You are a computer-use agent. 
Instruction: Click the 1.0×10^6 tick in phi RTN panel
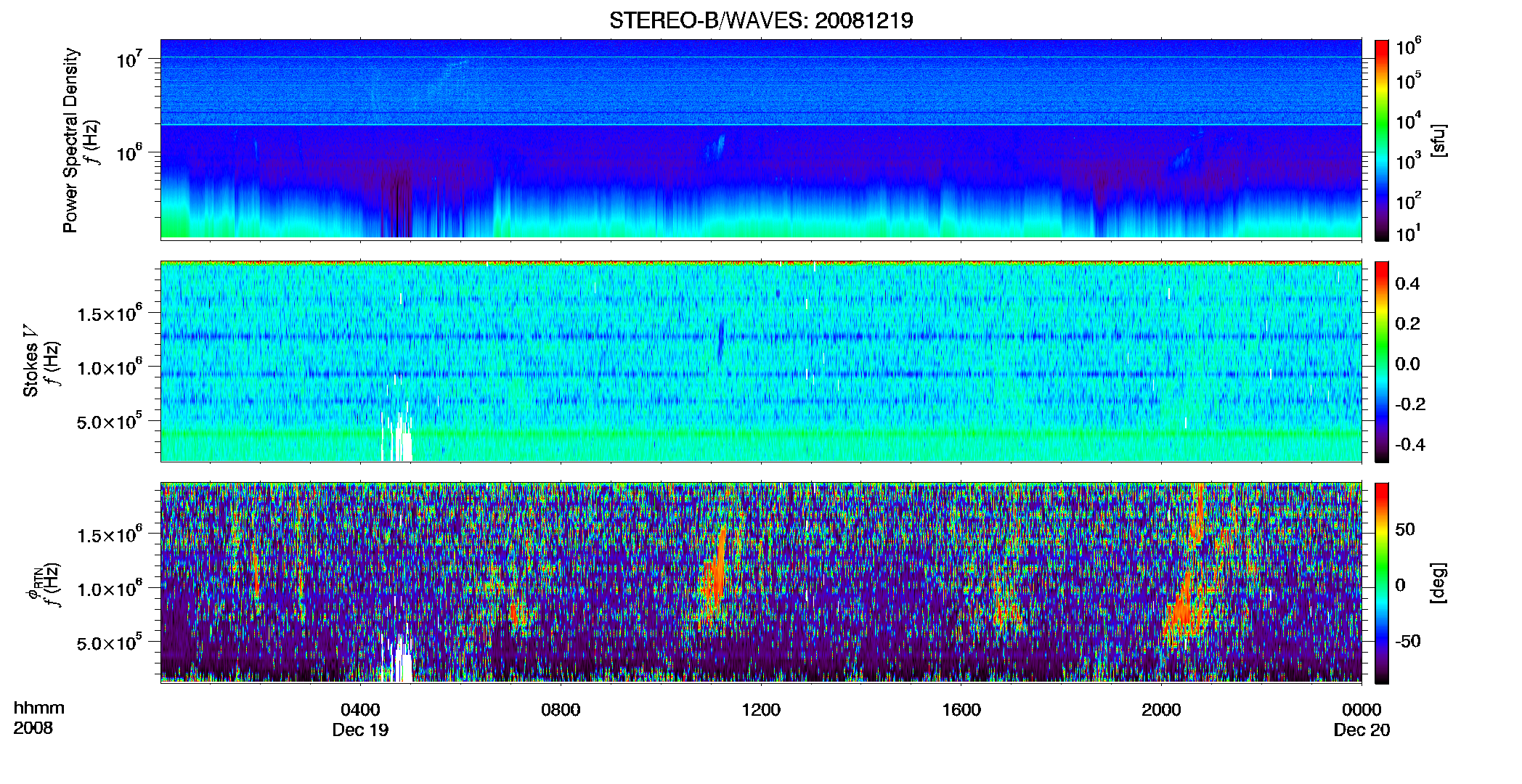click(110, 589)
